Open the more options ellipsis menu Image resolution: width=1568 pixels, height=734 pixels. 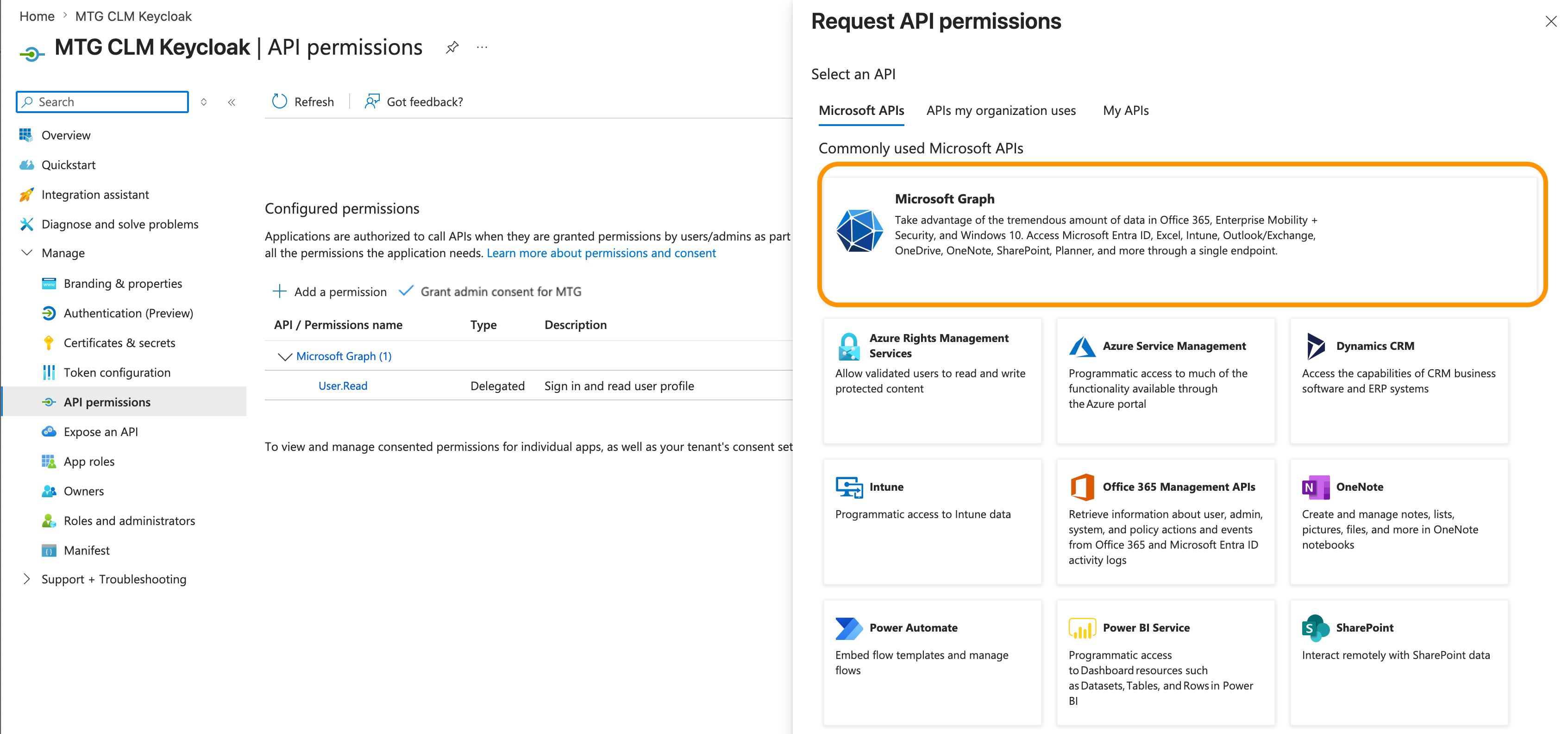[482, 47]
